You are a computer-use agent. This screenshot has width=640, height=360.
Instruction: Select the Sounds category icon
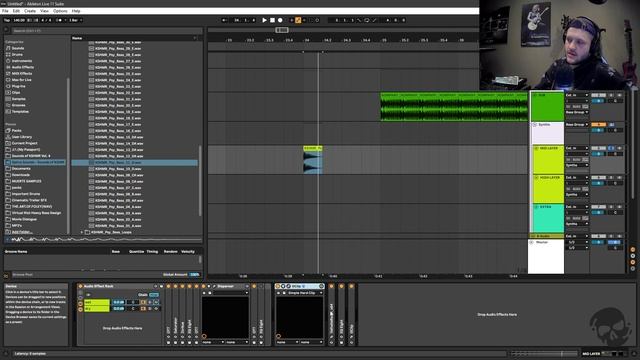pos(8,48)
